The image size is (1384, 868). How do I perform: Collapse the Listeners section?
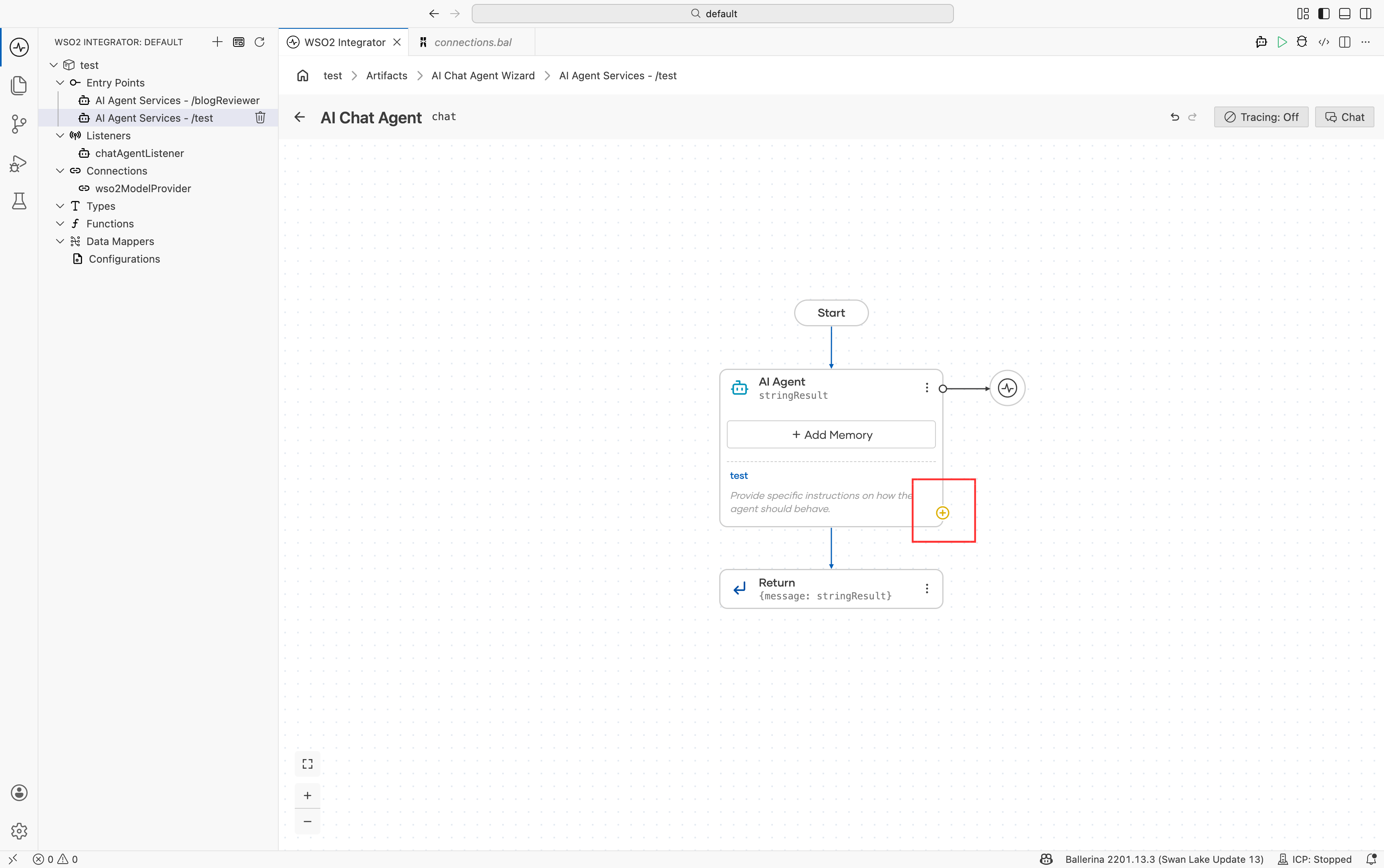click(60, 135)
